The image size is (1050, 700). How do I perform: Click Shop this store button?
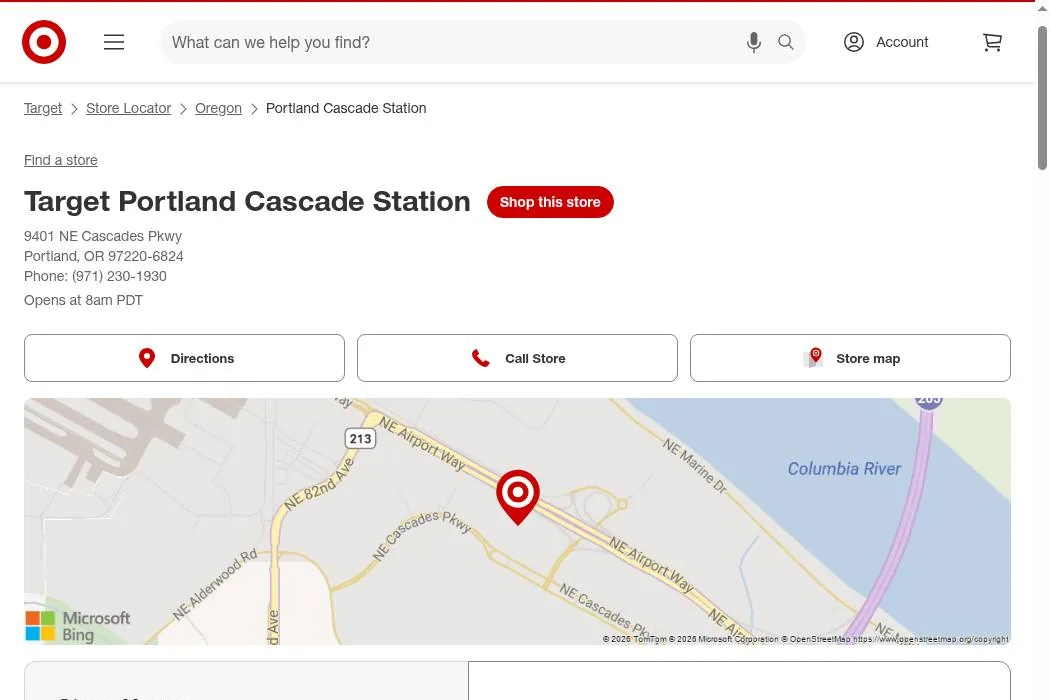[550, 202]
